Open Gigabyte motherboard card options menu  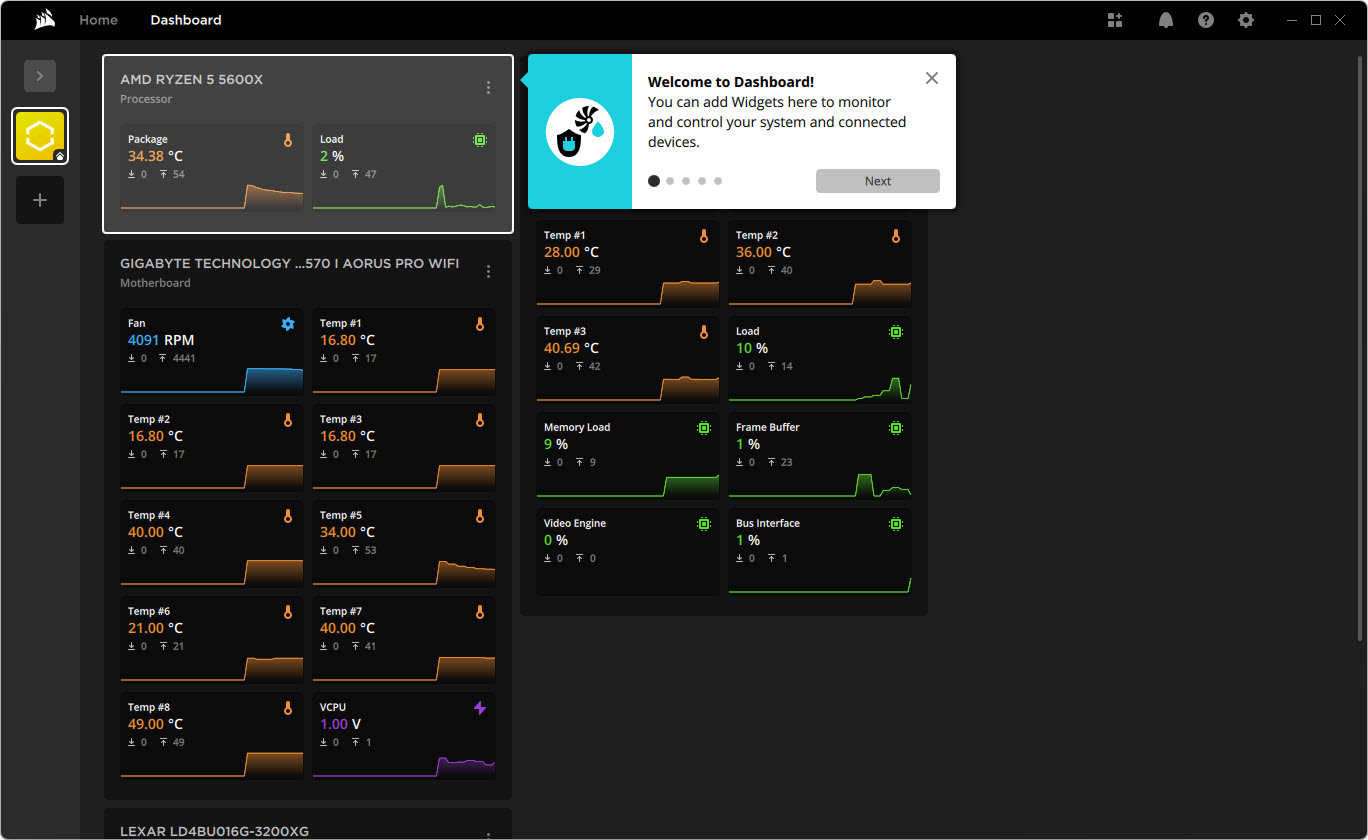click(488, 271)
